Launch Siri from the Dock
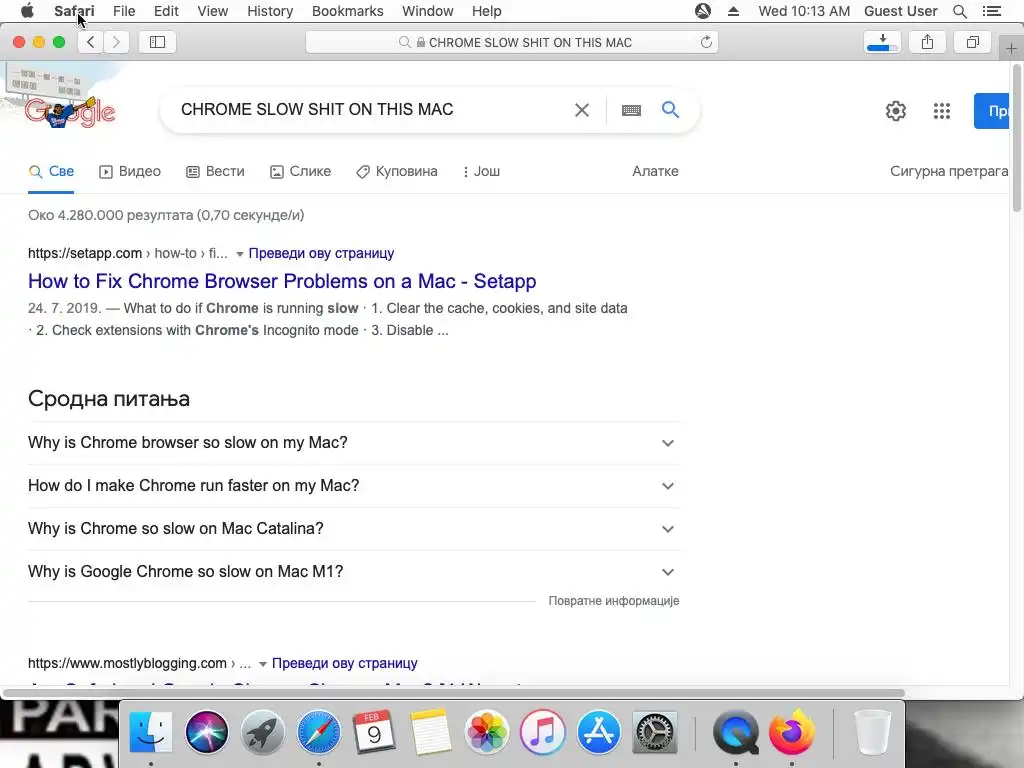Screen dimensions: 1024x768 pyautogui.click(x=207, y=732)
